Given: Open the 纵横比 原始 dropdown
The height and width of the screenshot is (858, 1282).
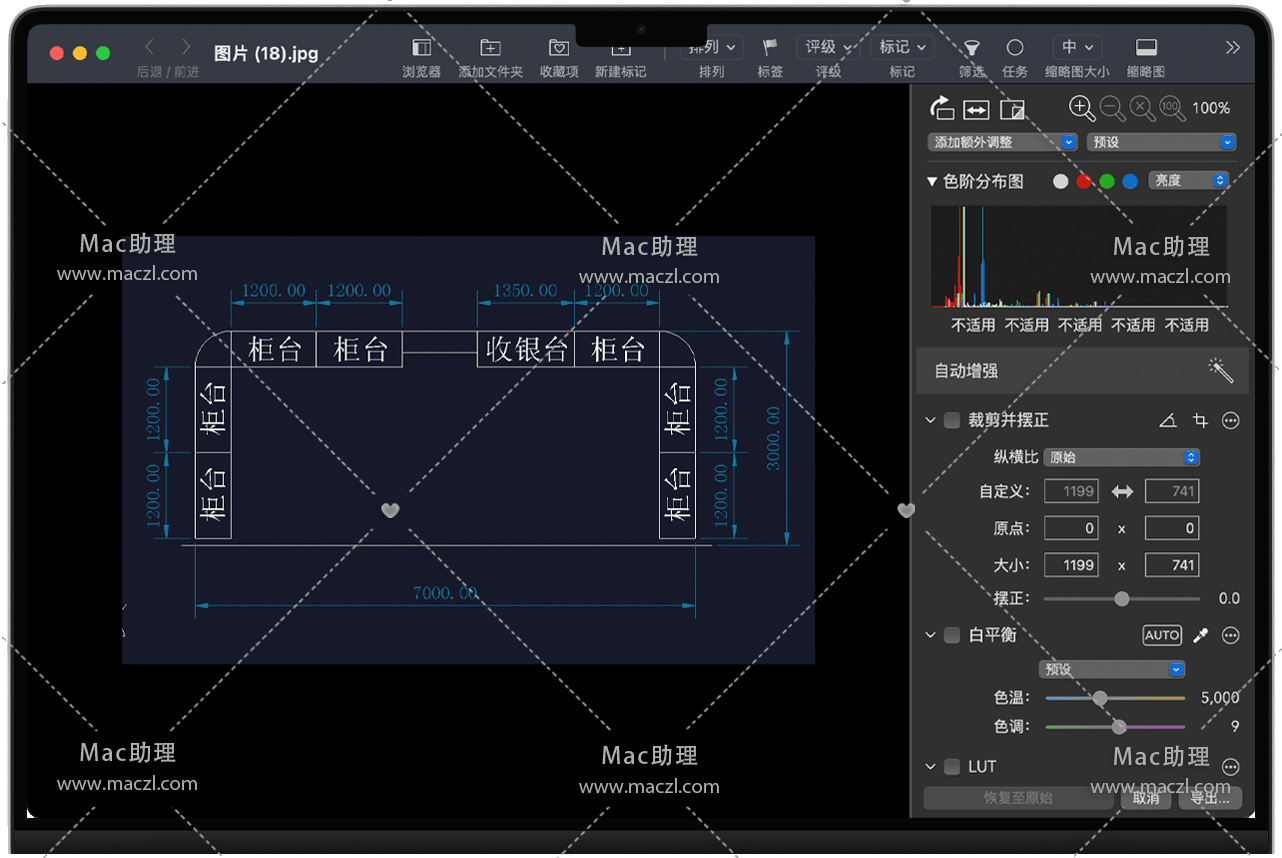Looking at the screenshot, I should point(1121,457).
